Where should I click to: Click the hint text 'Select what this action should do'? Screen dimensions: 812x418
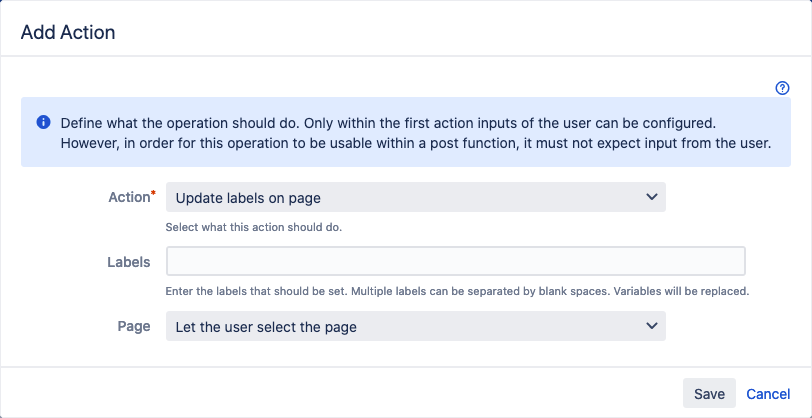click(x=254, y=227)
